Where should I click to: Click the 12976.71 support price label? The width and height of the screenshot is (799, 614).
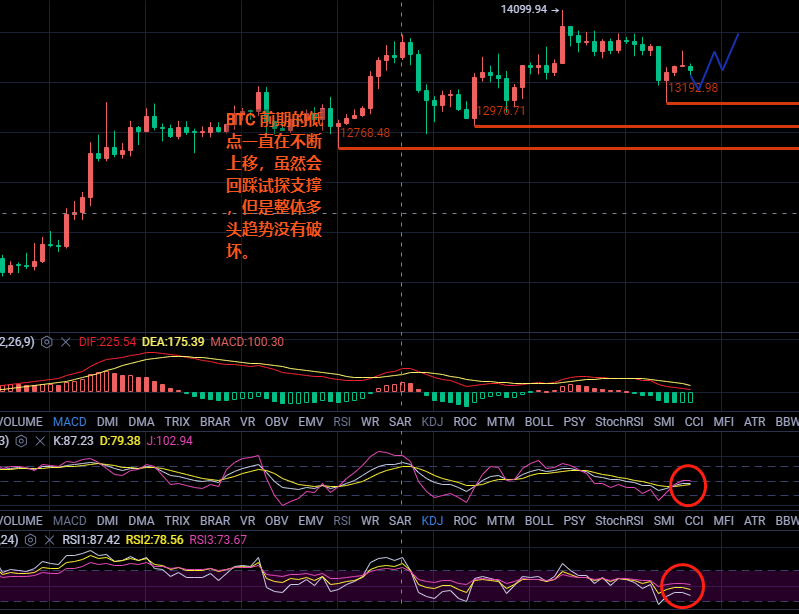(500, 111)
